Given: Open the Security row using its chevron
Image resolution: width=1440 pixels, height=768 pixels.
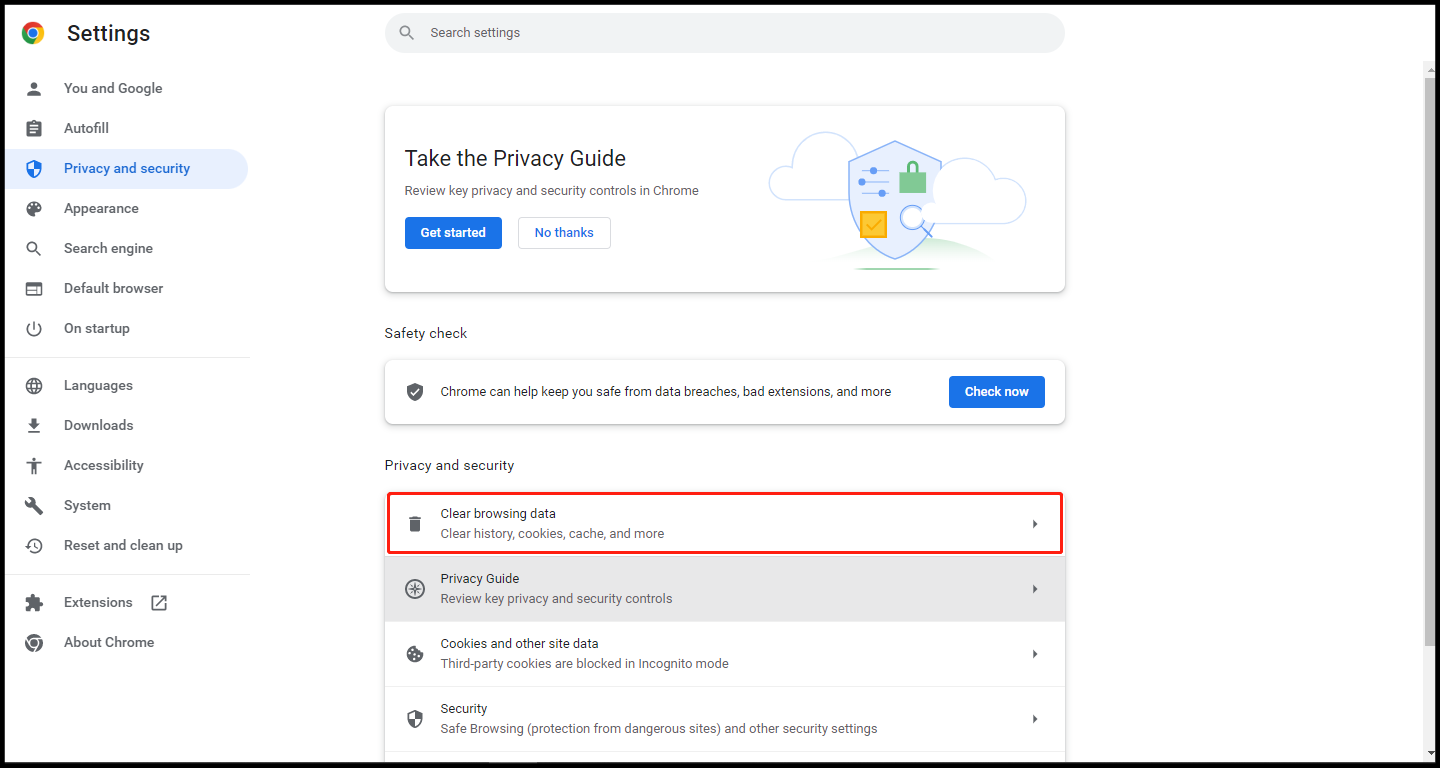Looking at the screenshot, I should (1035, 719).
